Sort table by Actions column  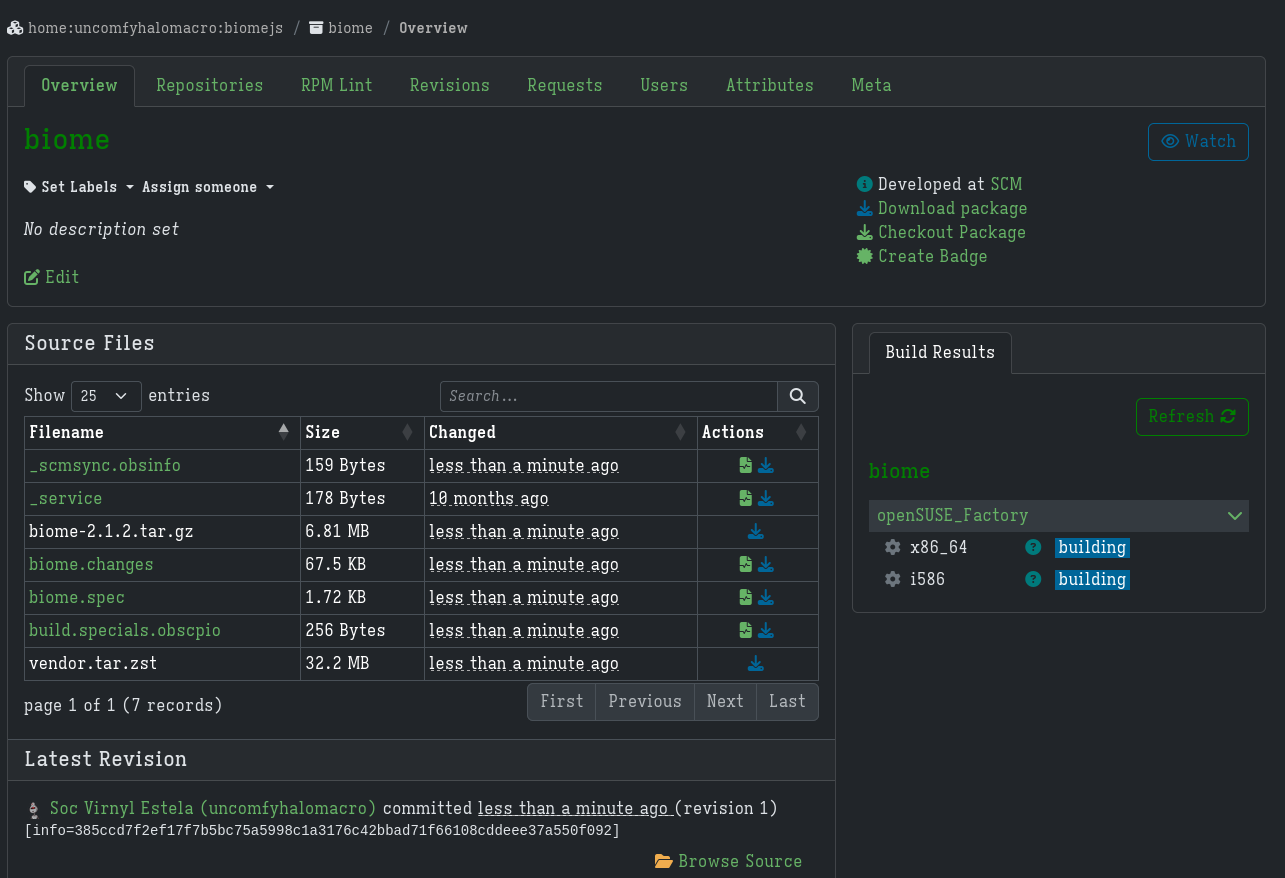(758, 432)
